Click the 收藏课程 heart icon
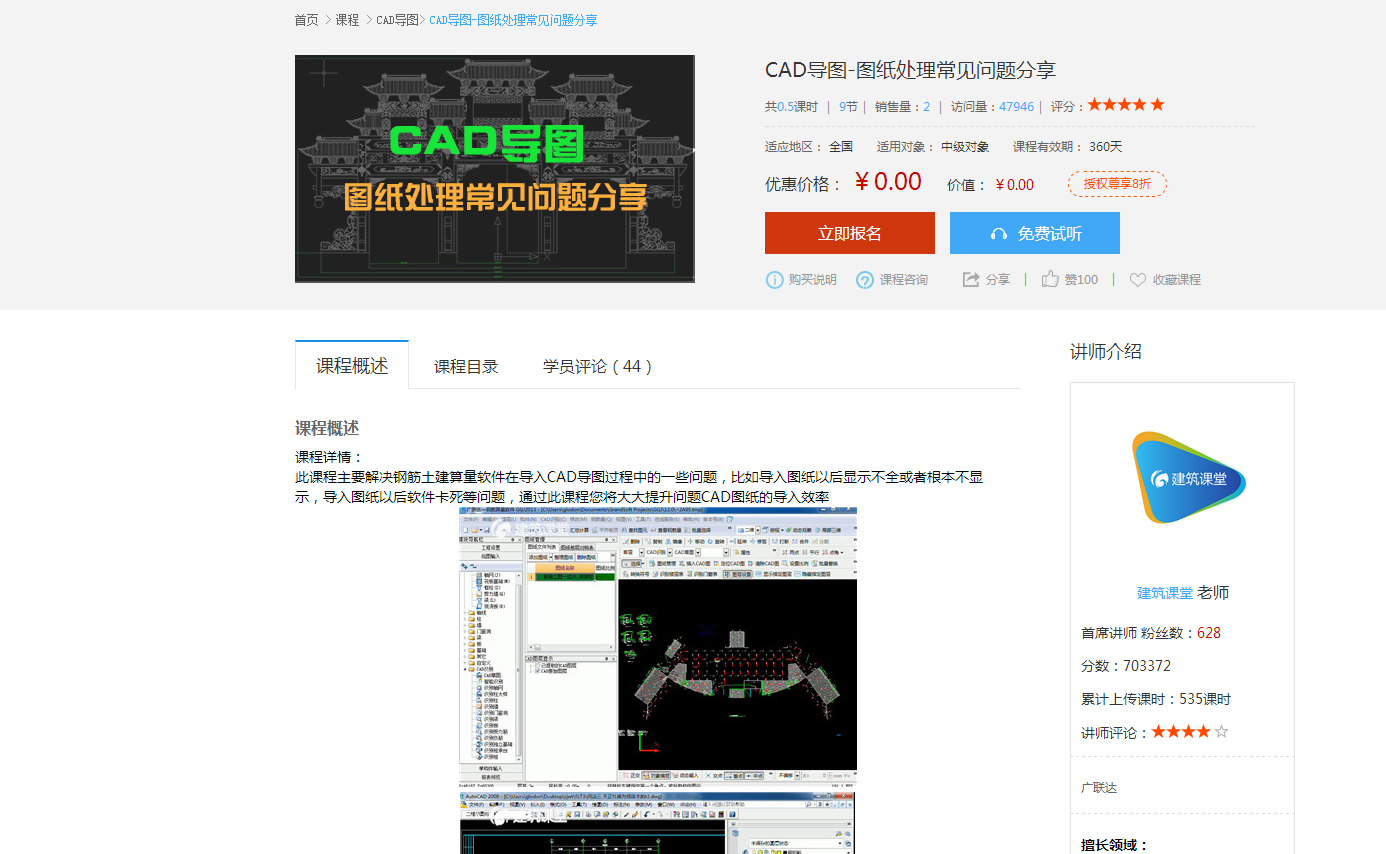 (x=1138, y=280)
